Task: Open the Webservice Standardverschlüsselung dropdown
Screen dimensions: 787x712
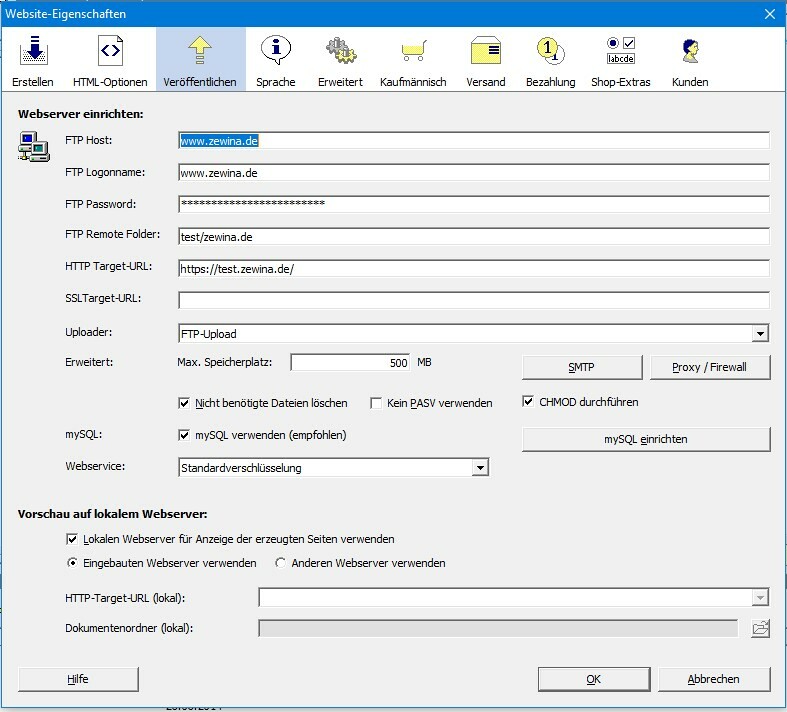Action: 480,468
